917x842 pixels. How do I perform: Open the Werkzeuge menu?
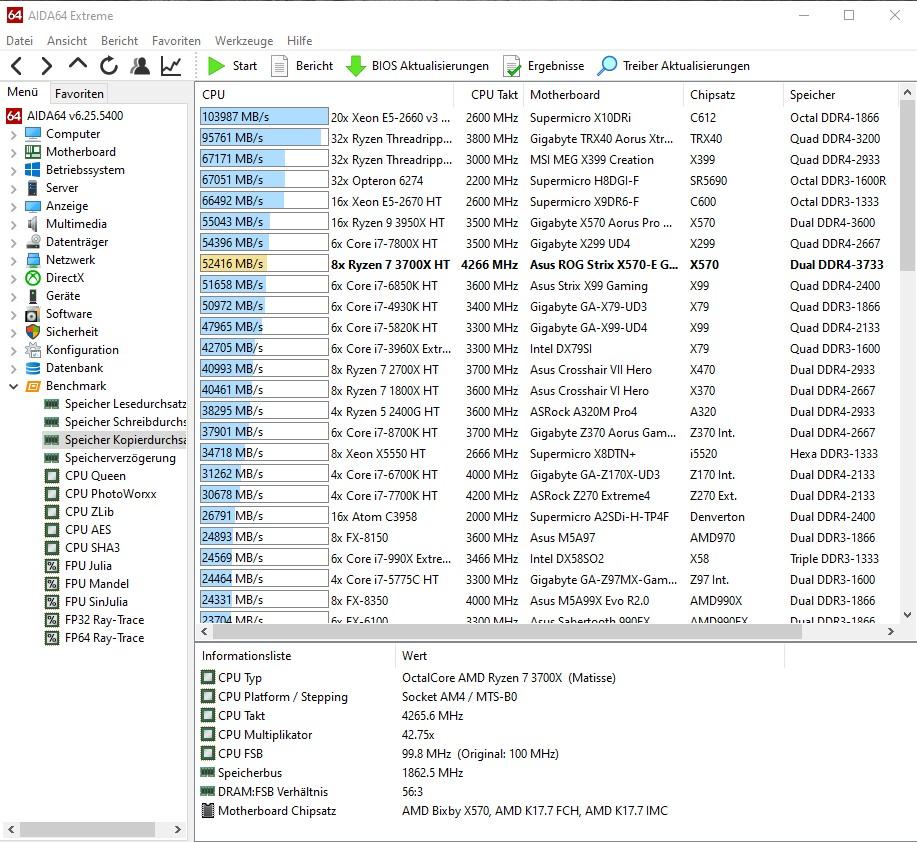[x=244, y=41]
